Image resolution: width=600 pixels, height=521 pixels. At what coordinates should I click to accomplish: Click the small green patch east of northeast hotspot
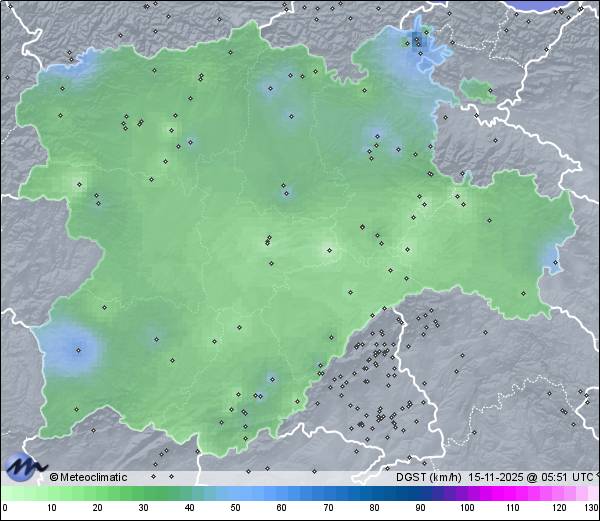(478, 91)
